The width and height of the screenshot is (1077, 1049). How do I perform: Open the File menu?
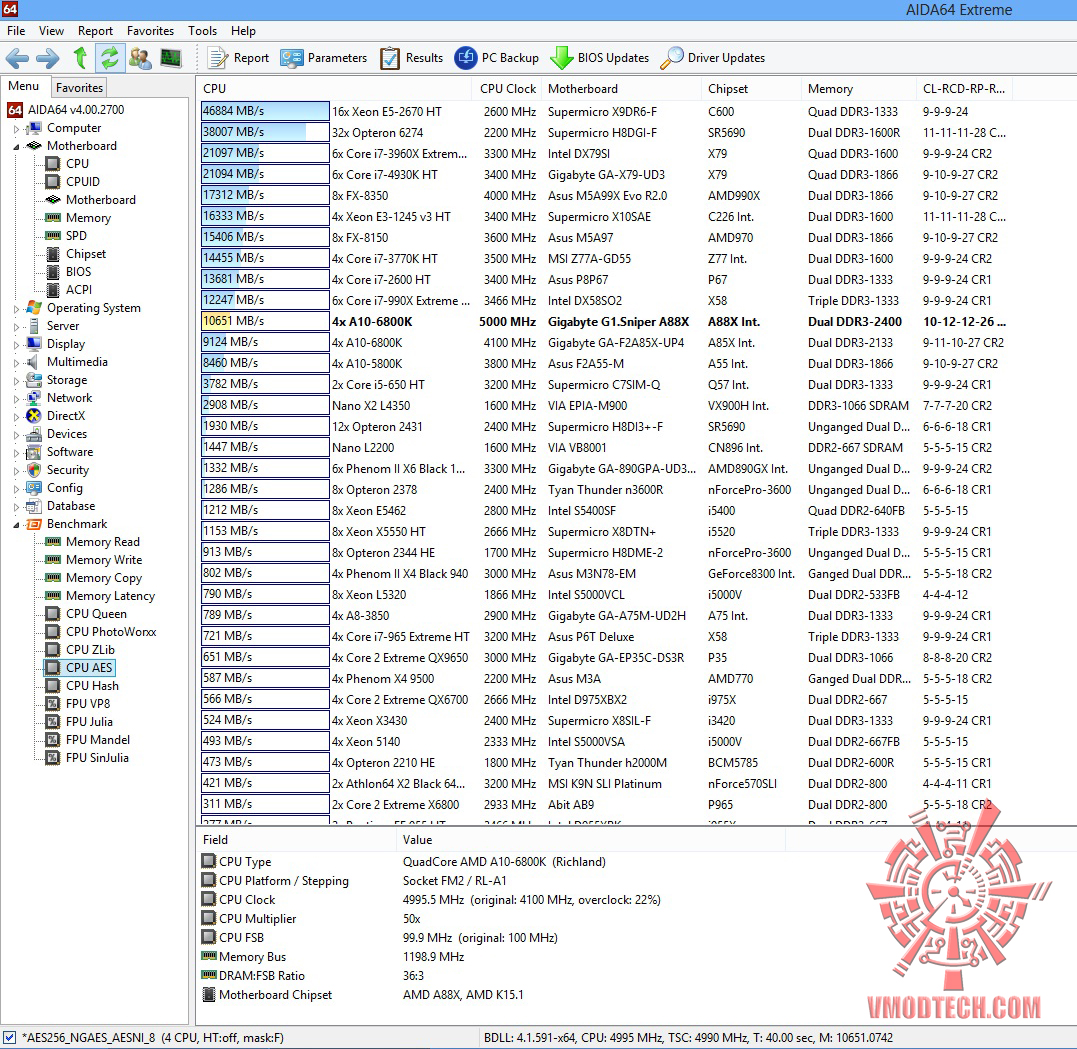[16, 31]
